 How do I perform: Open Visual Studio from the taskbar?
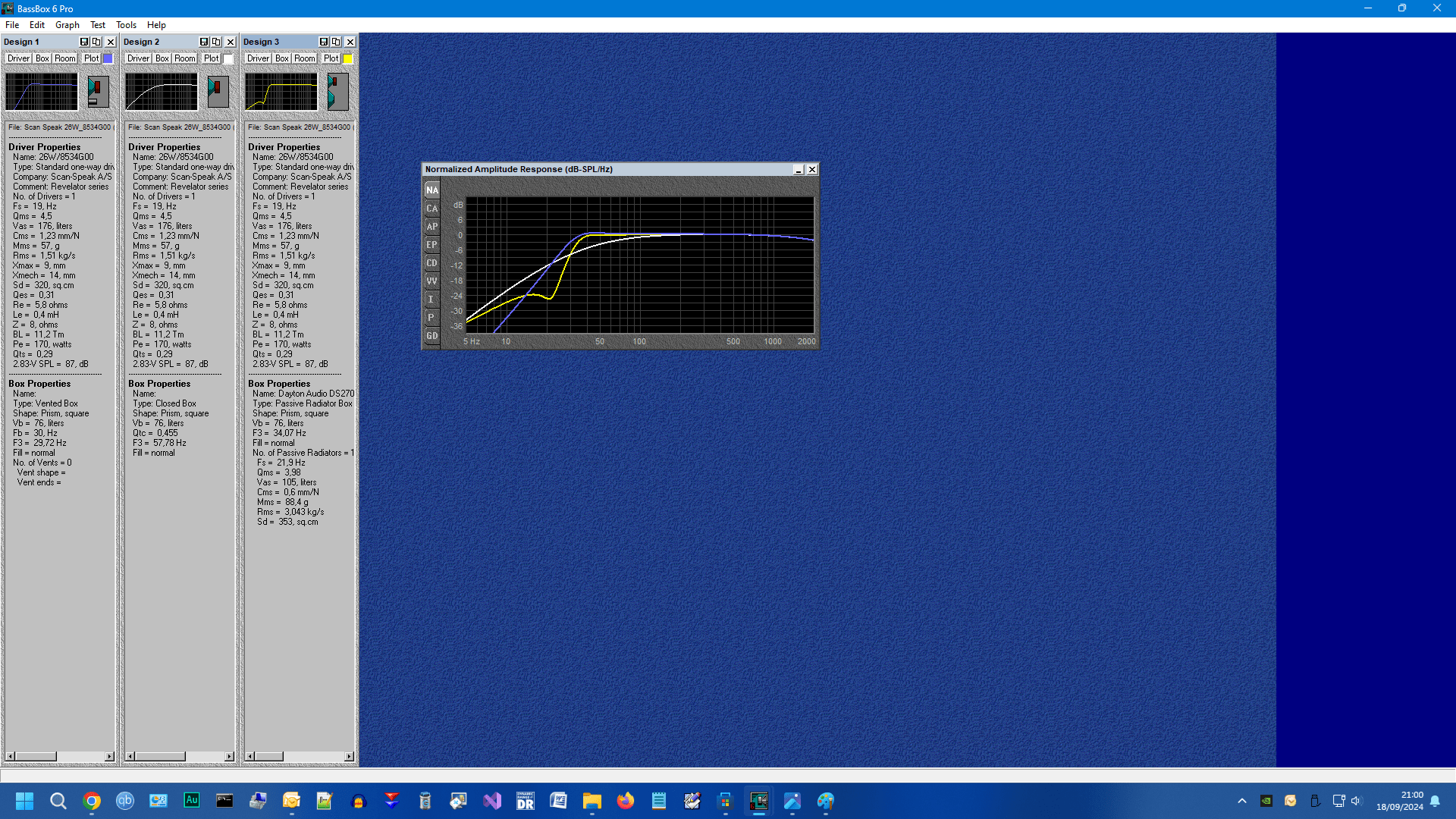coord(492,801)
